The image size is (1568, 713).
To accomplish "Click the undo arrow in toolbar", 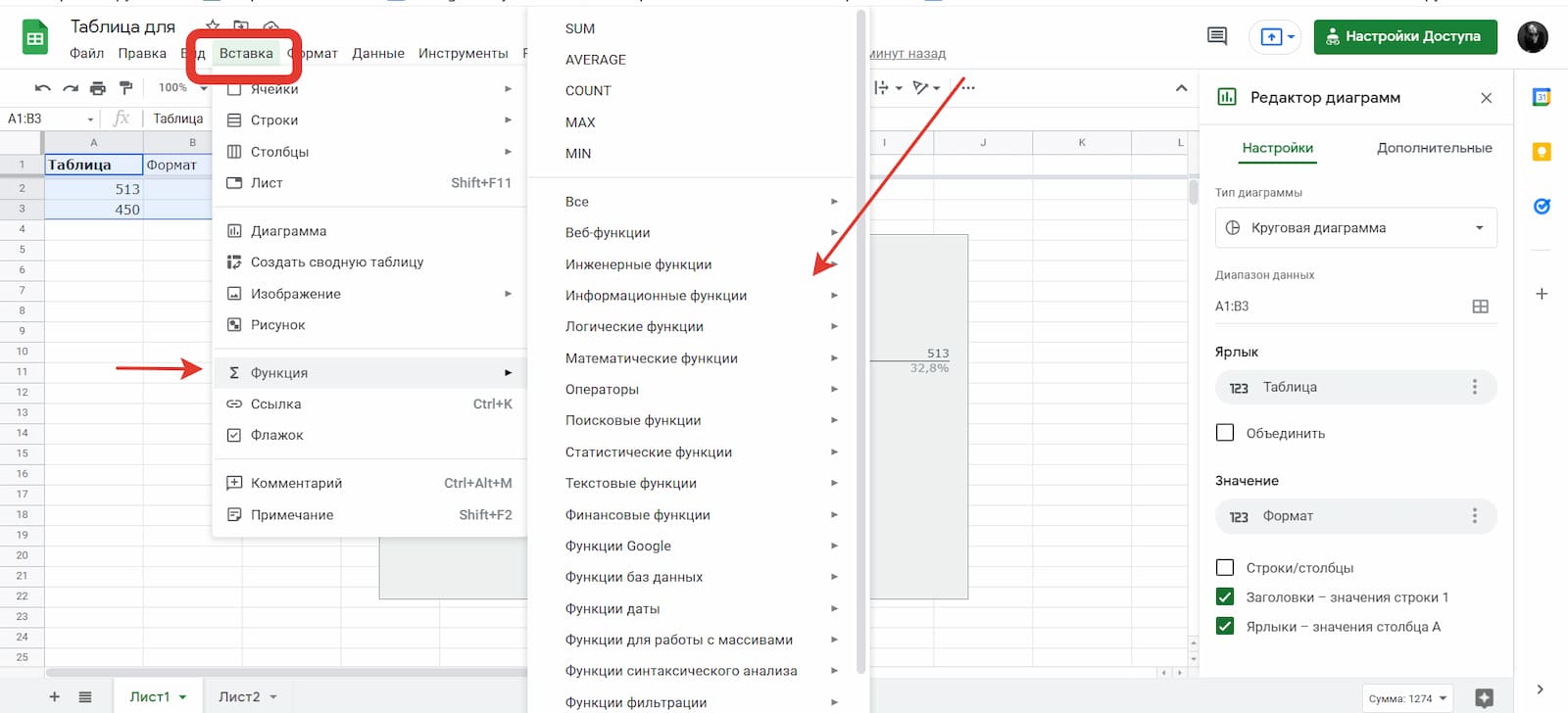I will click(42, 88).
